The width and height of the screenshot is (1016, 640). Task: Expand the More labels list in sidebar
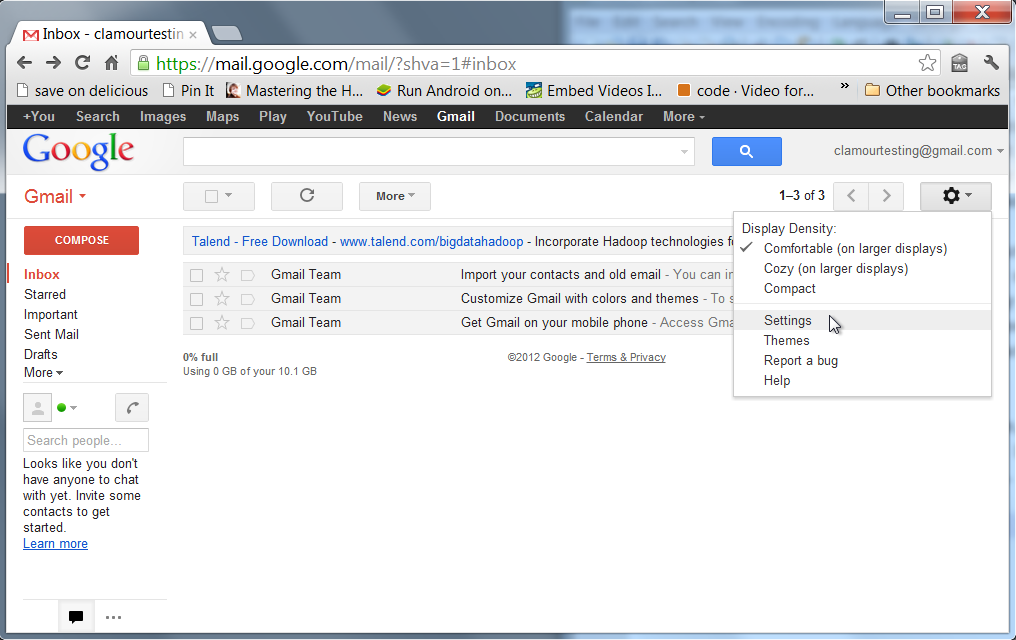[x=43, y=372]
